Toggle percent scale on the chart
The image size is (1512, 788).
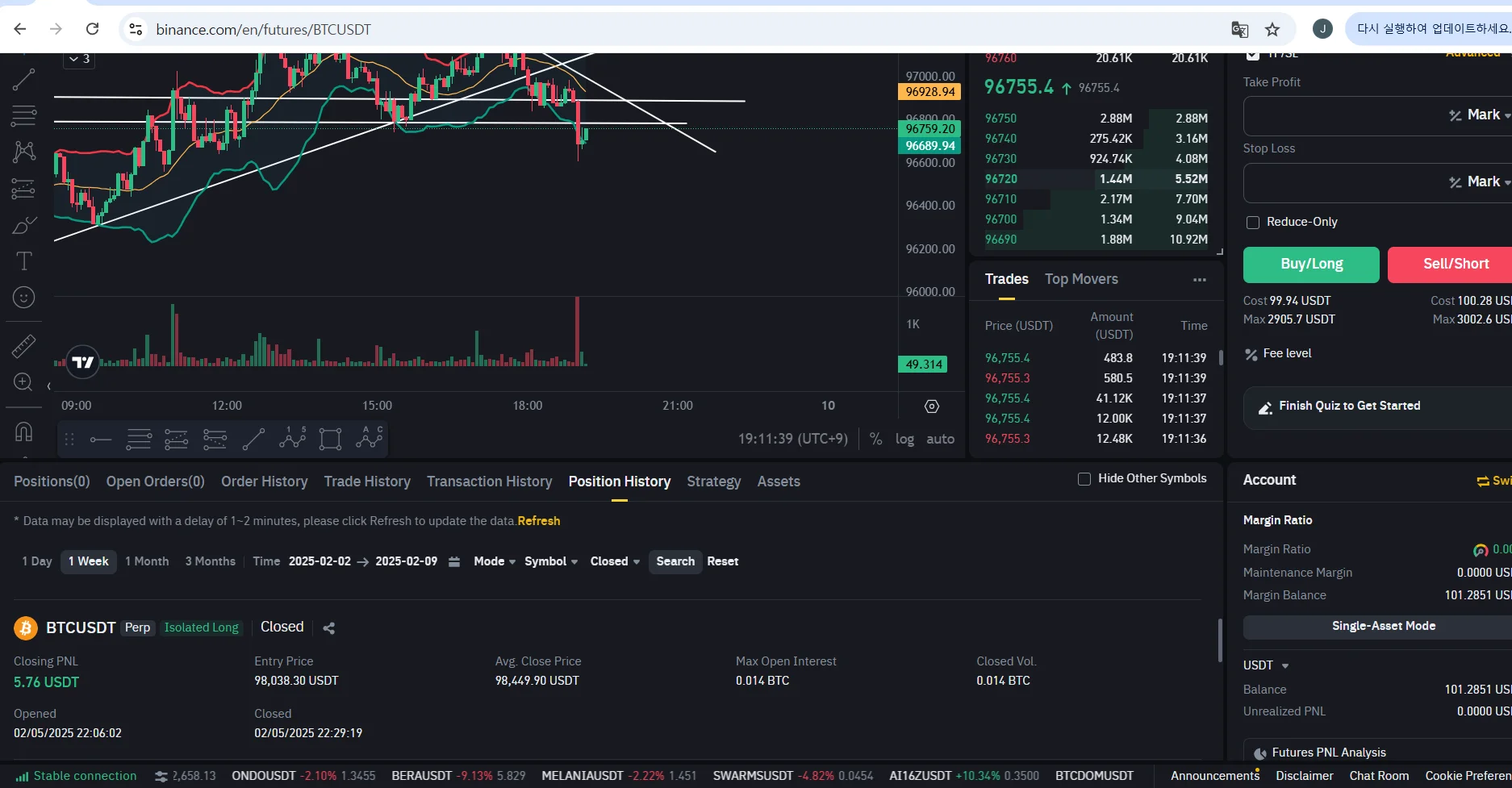875,439
